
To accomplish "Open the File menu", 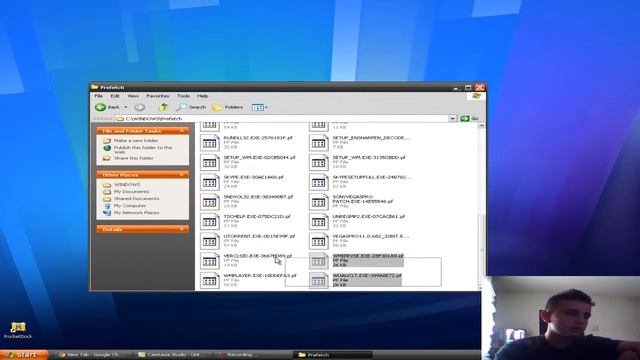I will [x=98, y=96].
